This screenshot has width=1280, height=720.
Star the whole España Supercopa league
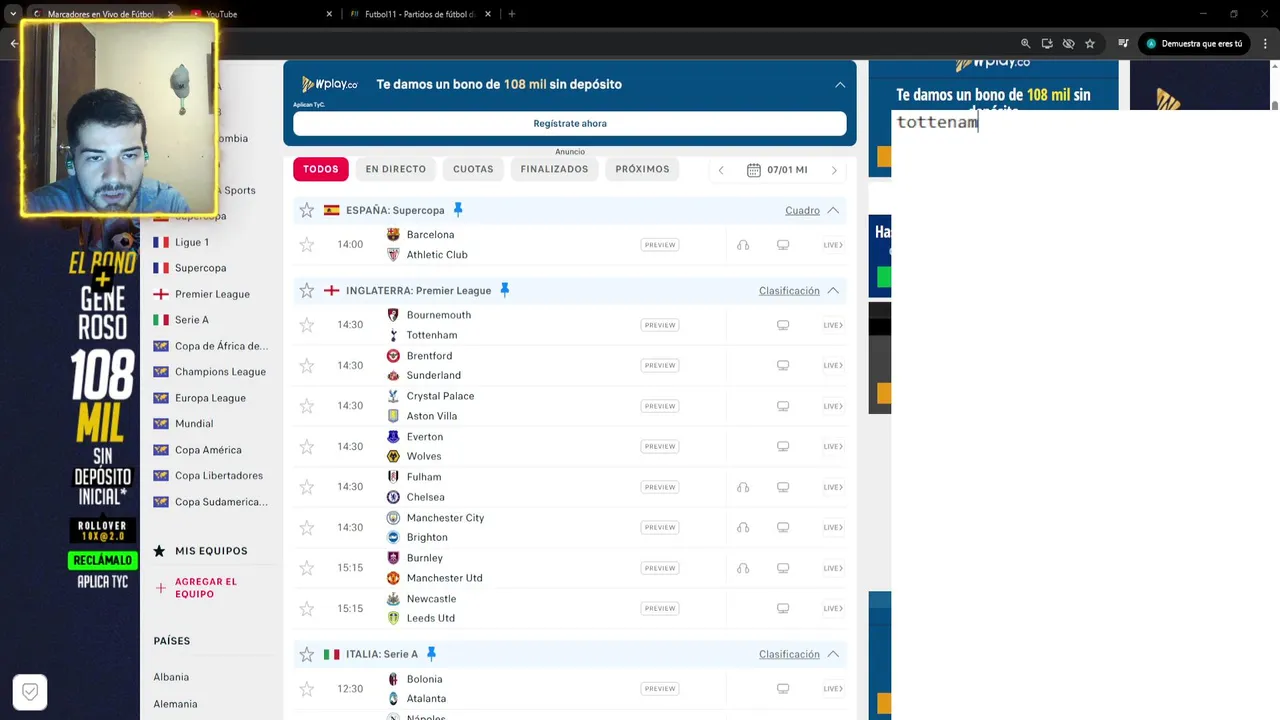(x=307, y=210)
